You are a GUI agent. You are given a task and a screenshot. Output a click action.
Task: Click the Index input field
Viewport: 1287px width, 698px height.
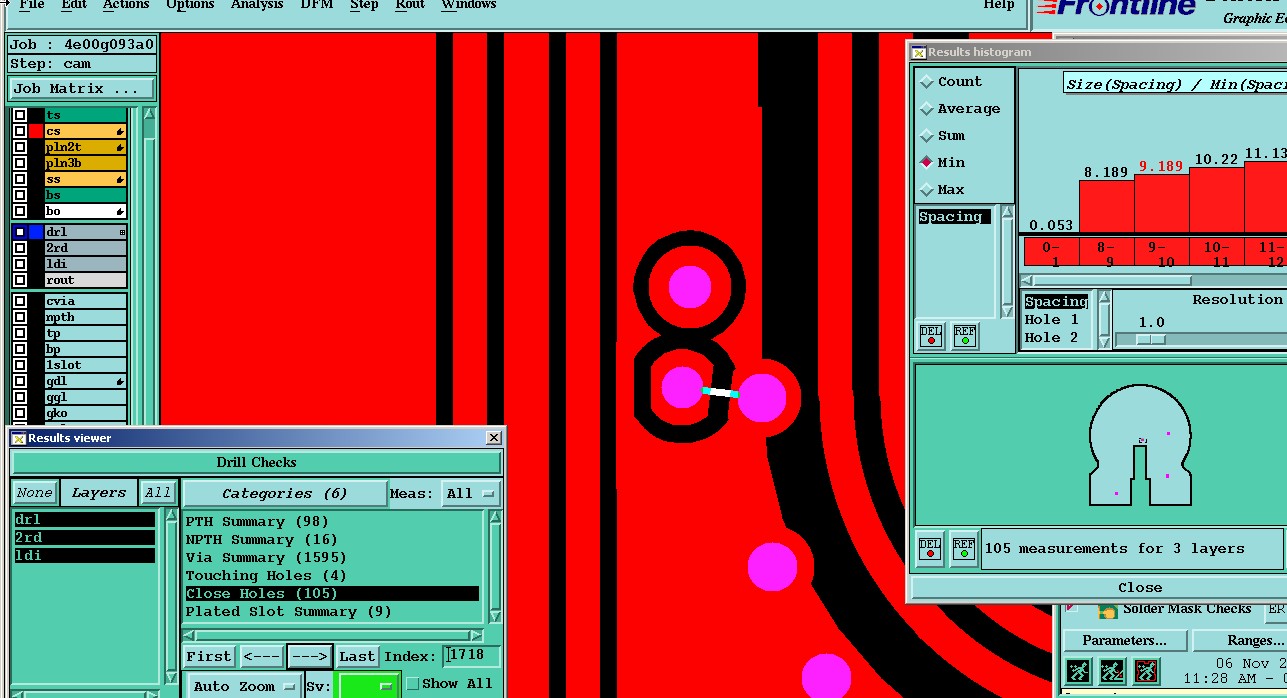click(472, 656)
